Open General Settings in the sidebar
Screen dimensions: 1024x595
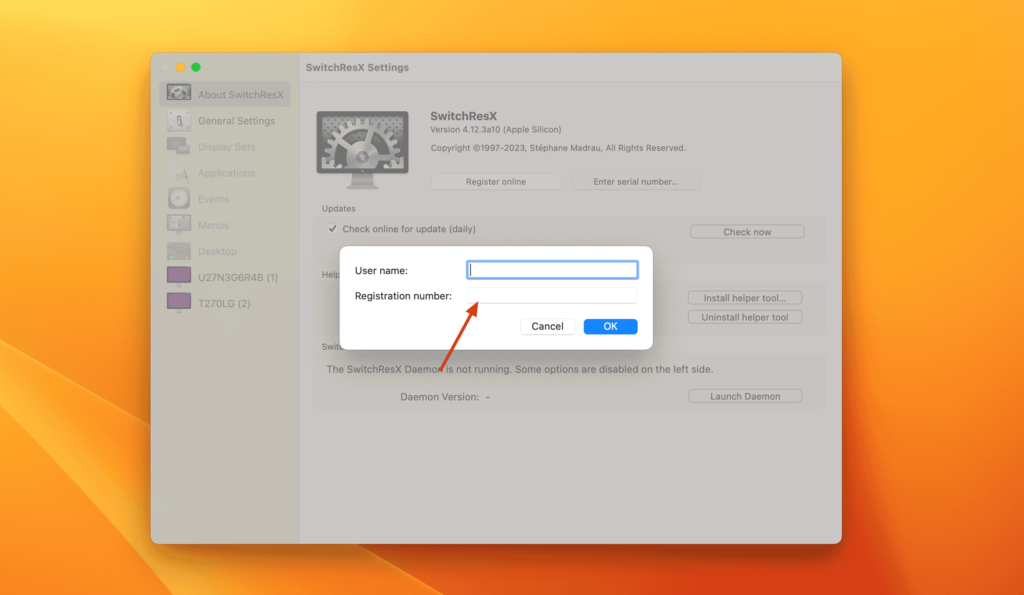point(180,120)
